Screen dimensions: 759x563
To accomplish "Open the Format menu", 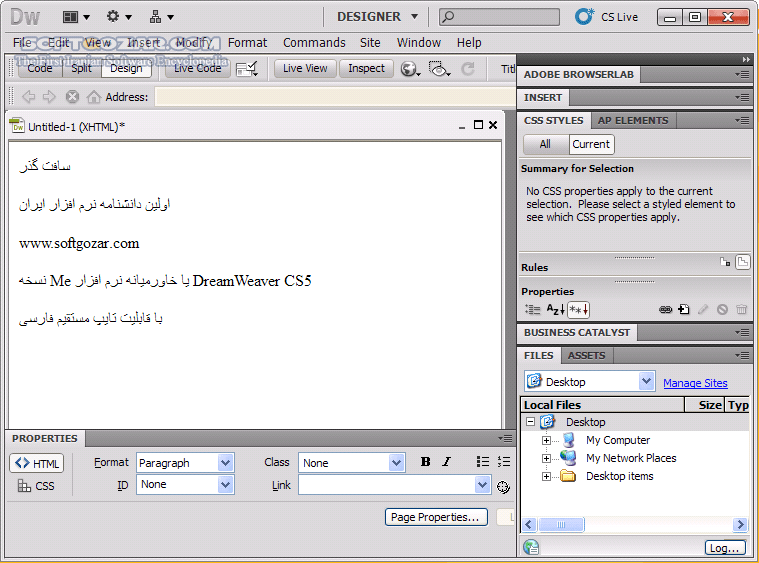I will pos(247,43).
